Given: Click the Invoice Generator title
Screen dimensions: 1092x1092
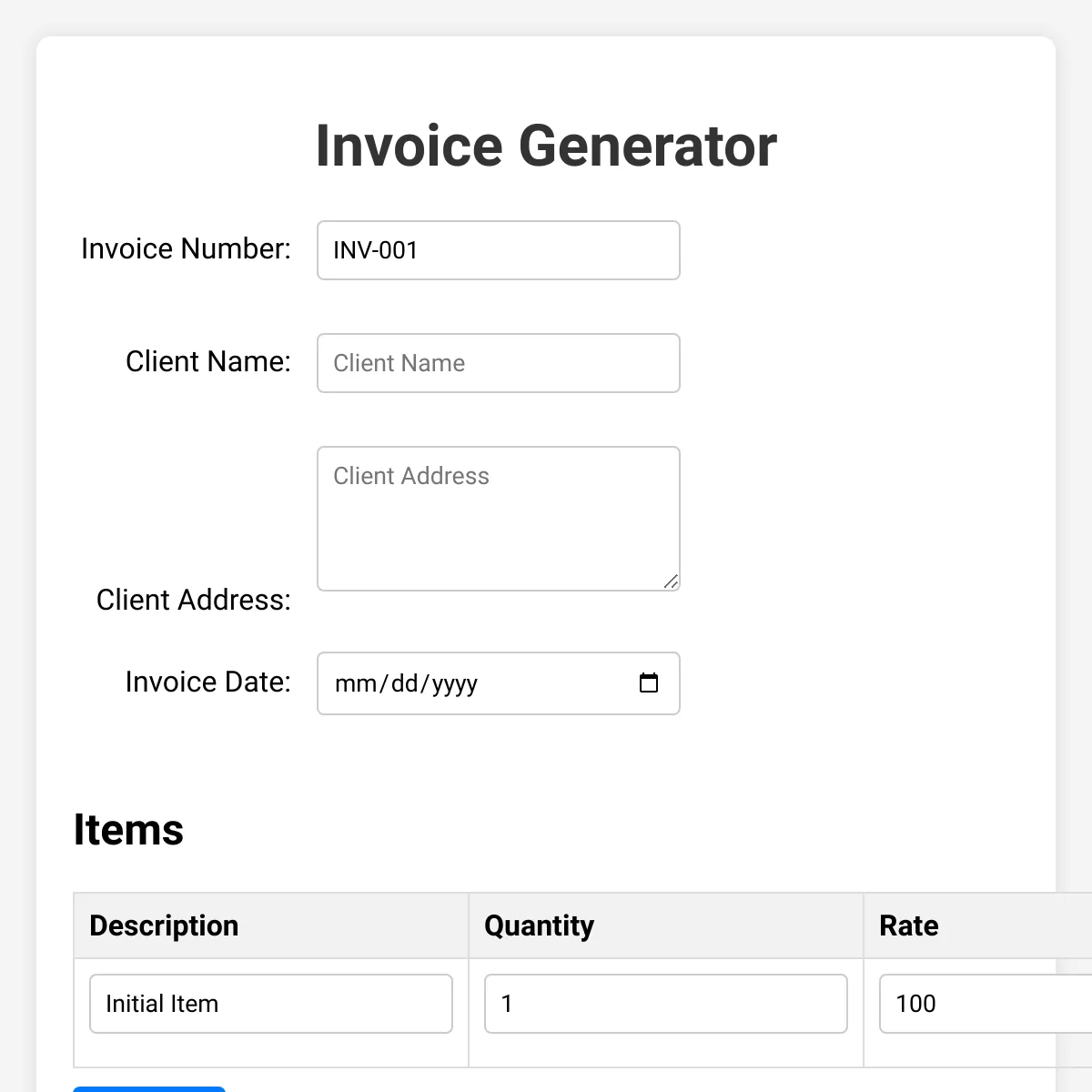Looking at the screenshot, I should click(x=546, y=146).
